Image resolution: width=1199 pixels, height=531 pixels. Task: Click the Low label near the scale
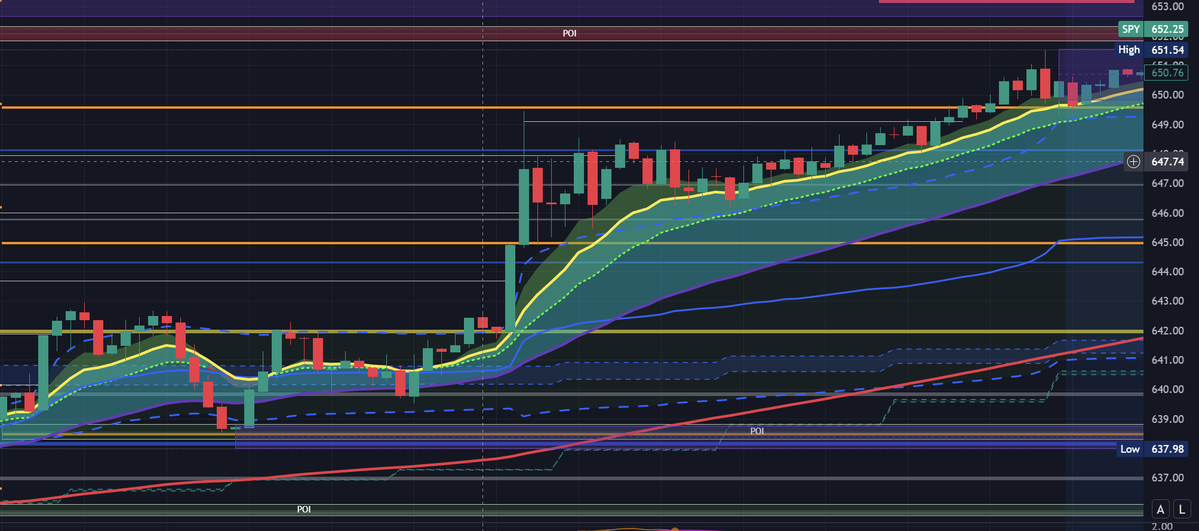coord(1131,449)
